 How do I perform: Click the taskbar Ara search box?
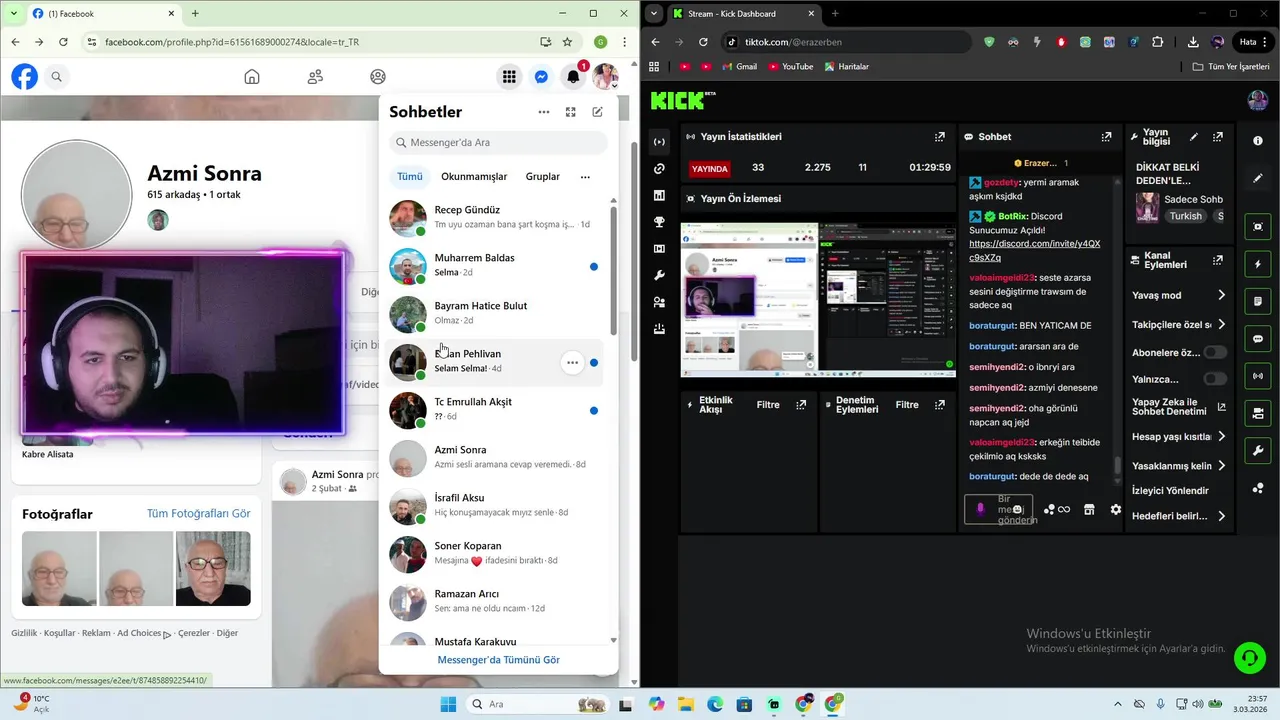tap(537, 704)
